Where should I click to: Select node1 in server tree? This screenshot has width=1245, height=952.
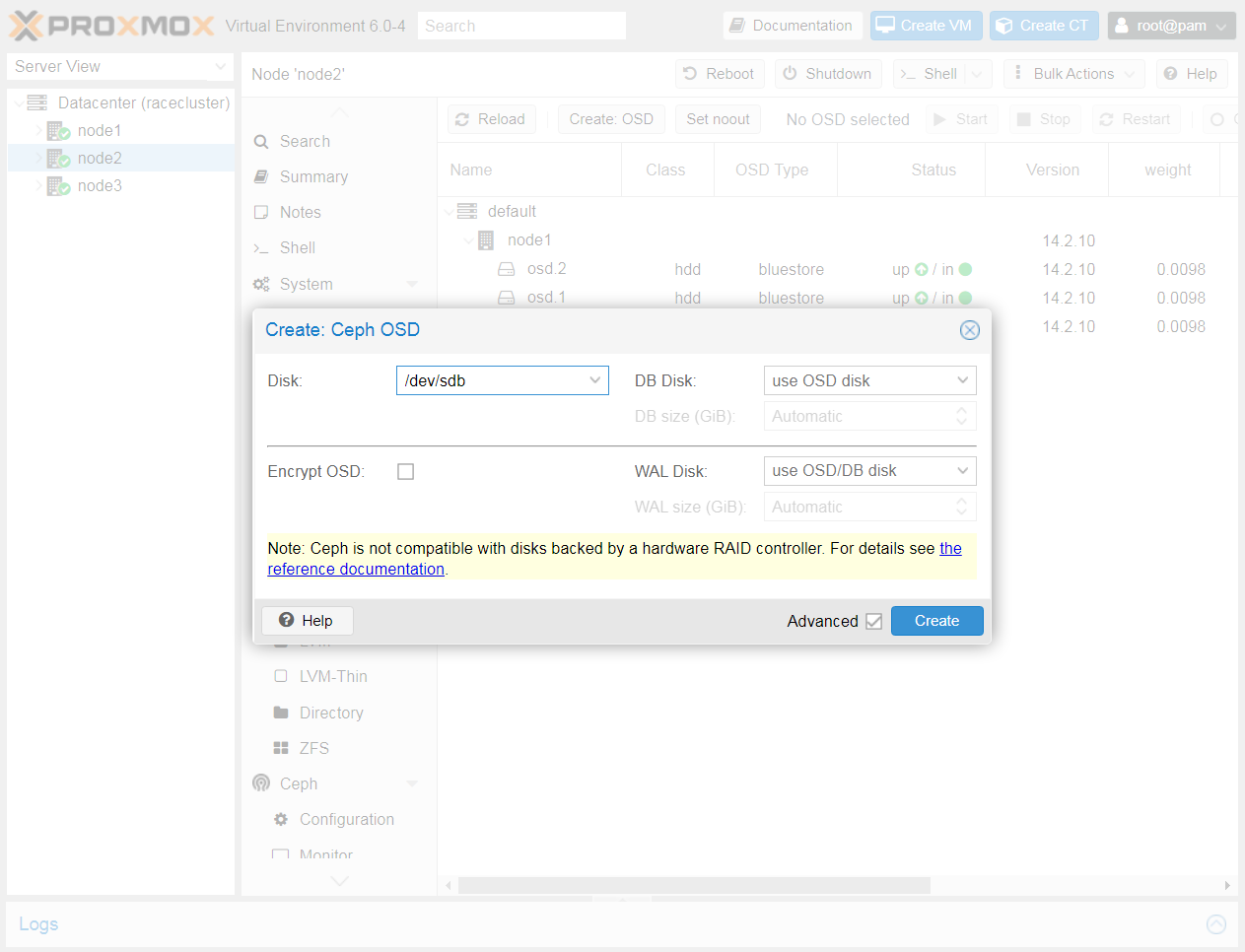100,130
